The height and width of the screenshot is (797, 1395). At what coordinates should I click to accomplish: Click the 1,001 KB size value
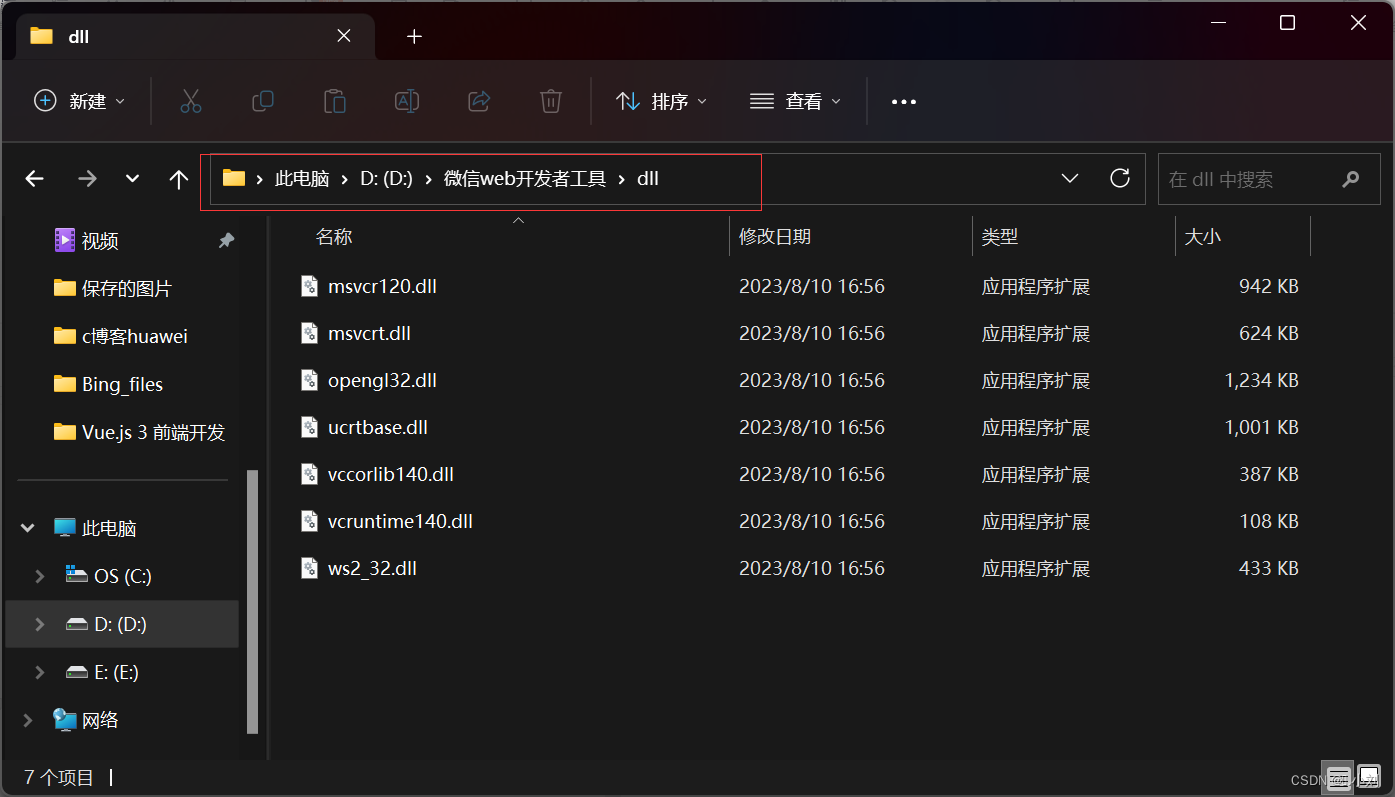pos(1261,427)
